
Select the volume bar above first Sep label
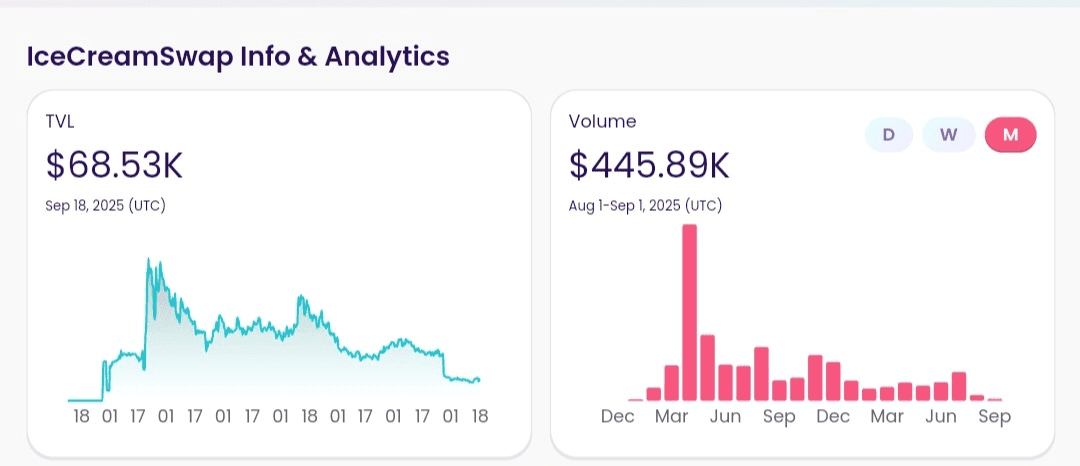click(x=779, y=389)
